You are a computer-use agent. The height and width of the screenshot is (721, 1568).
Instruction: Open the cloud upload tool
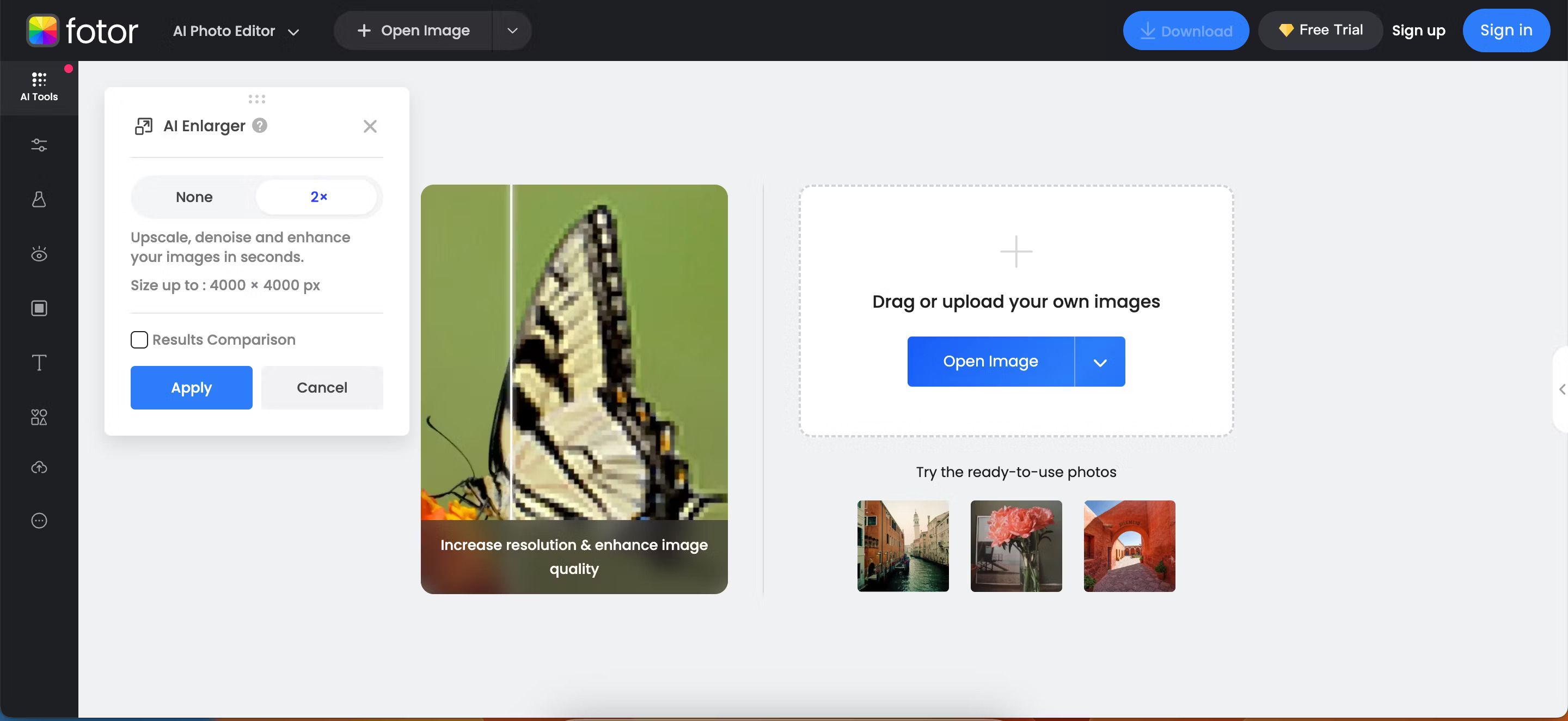coord(39,468)
